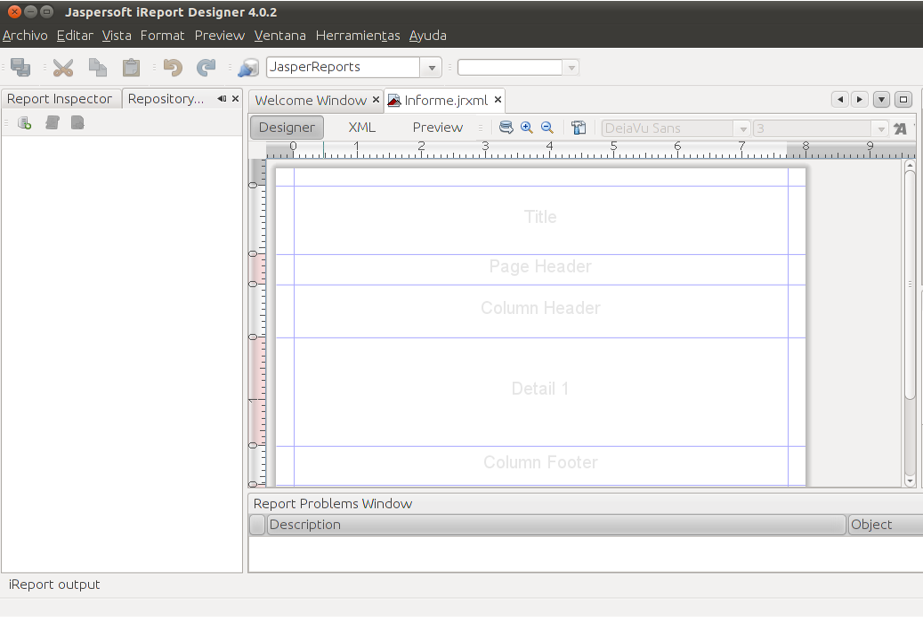Switch to the Report Inspector tab
This screenshot has width=923, height=617.
59,99
